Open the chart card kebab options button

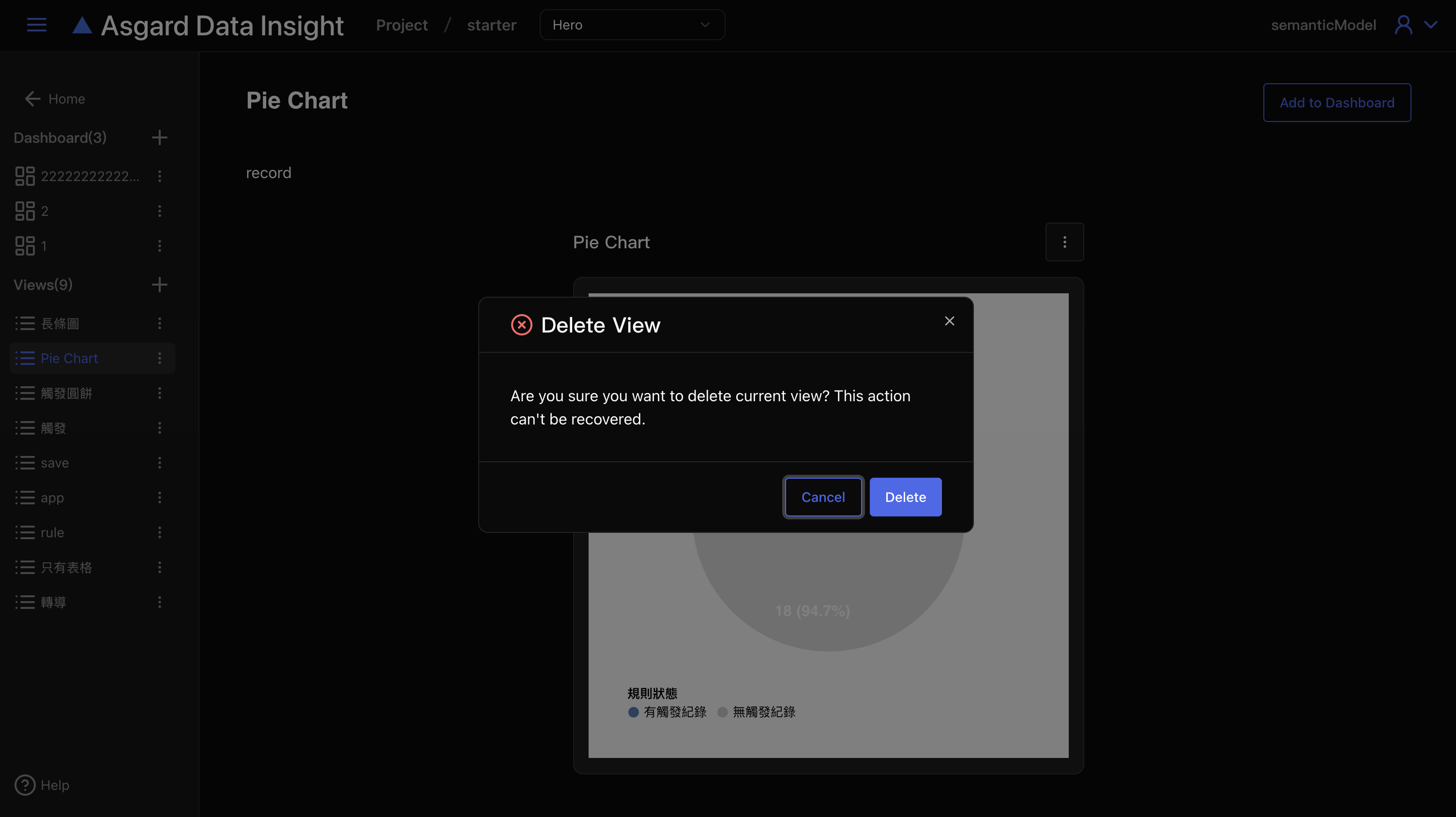click(x=1064, y=242)
